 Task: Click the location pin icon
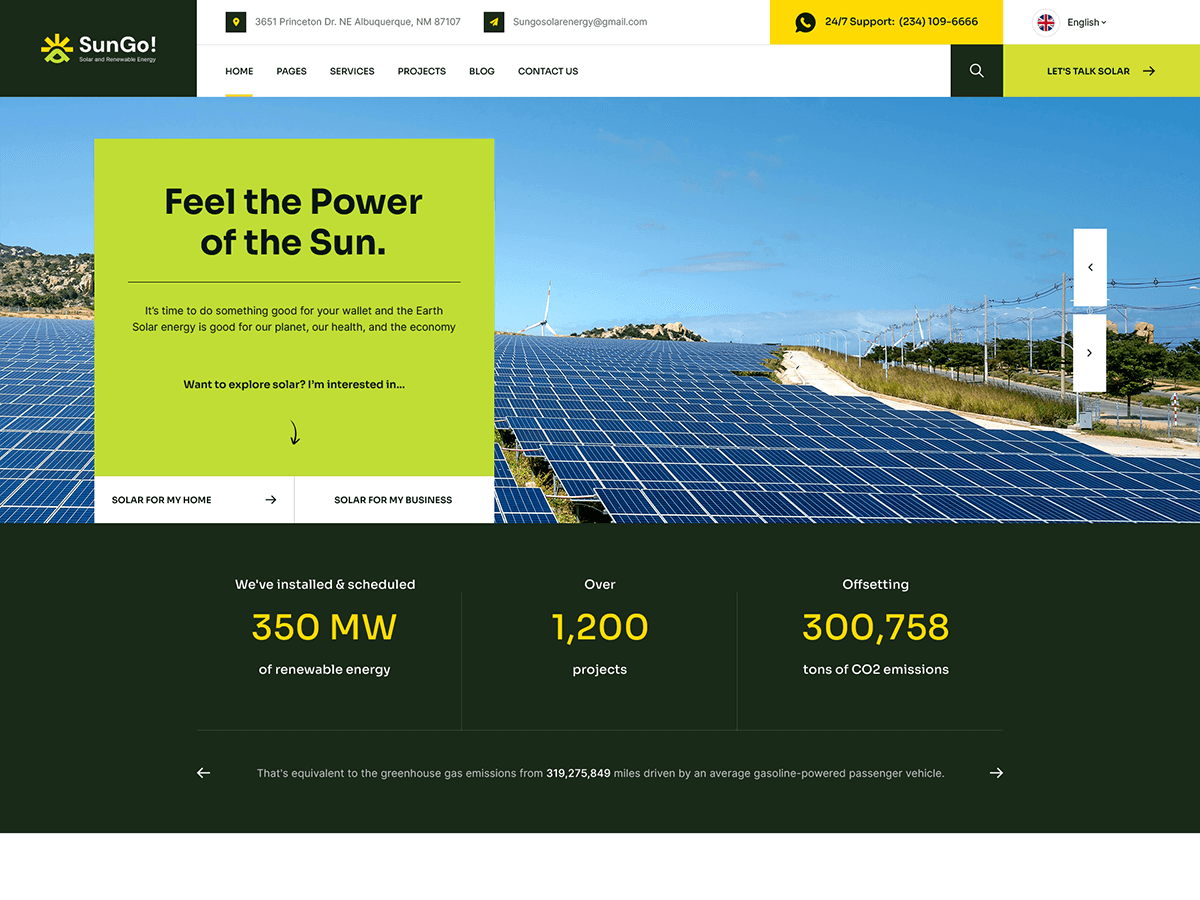[x=236, y=22]
